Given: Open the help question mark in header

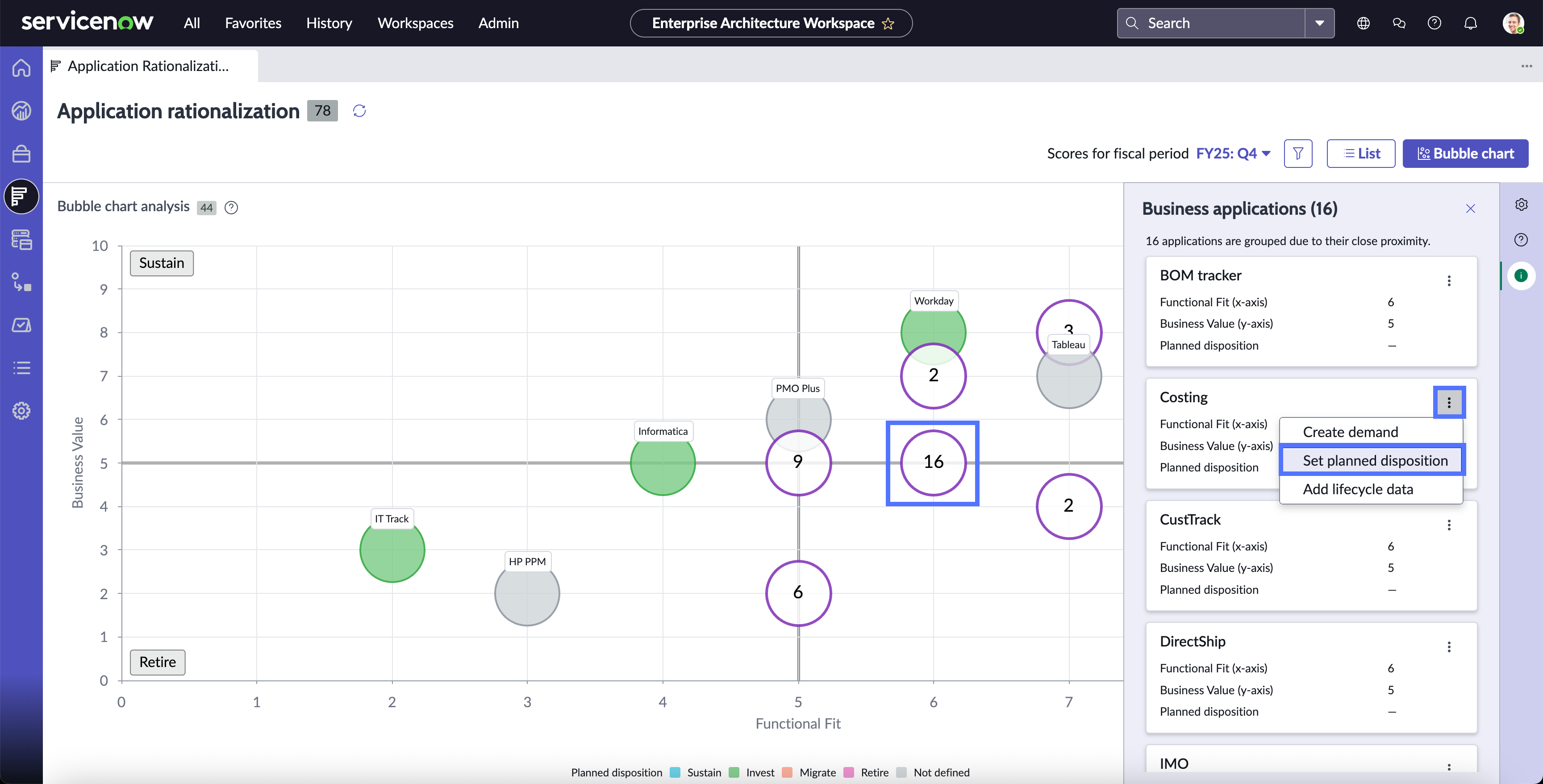Looking at the screenshot, I should [1435, 23].
